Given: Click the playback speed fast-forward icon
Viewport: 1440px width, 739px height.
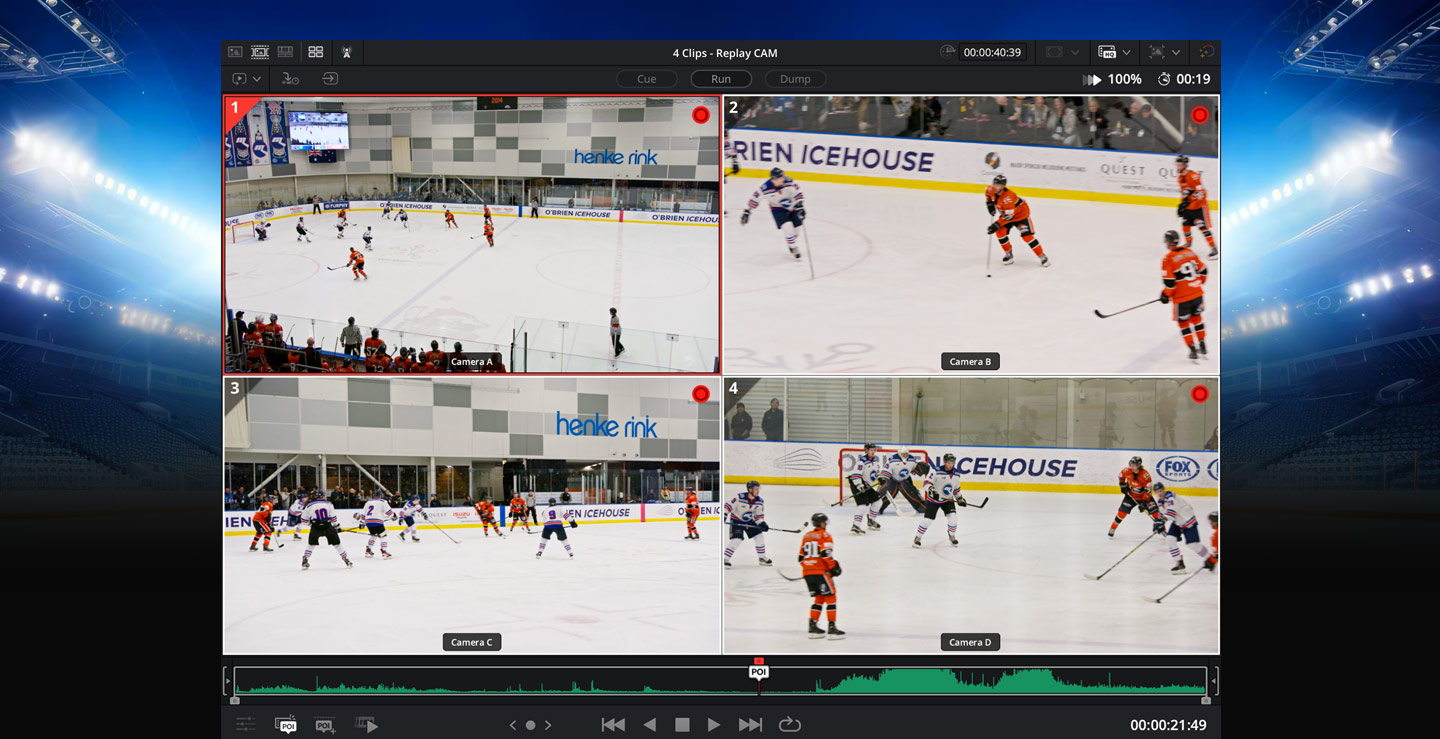Looking at the screenshot, I should [x=1092, y=79].
